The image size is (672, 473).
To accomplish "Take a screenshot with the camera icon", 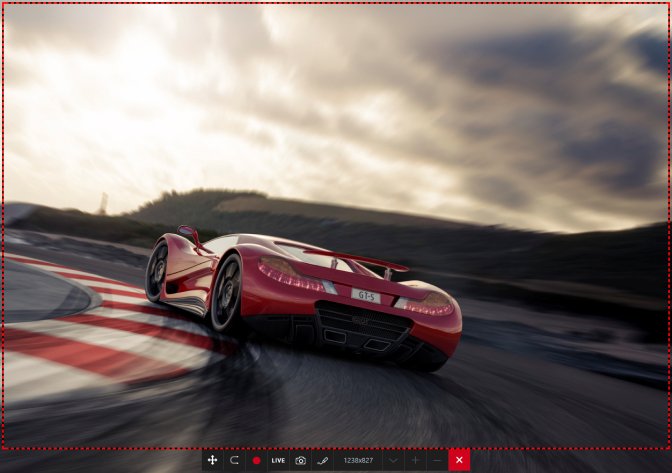I will click(300, 460).
